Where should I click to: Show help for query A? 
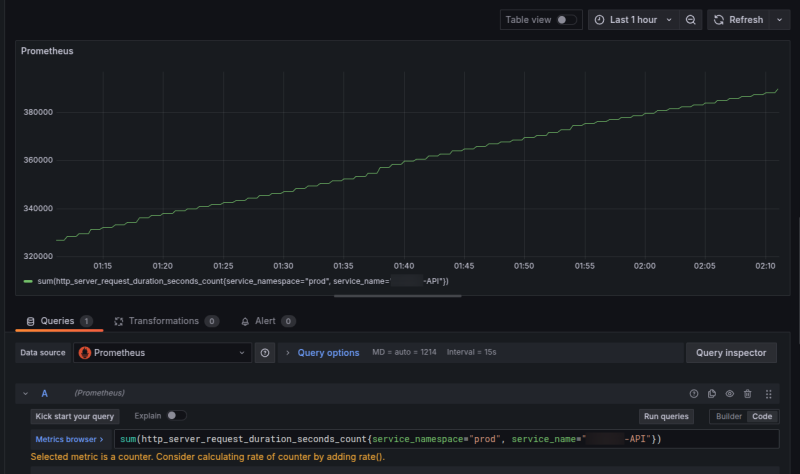[694, 394]
